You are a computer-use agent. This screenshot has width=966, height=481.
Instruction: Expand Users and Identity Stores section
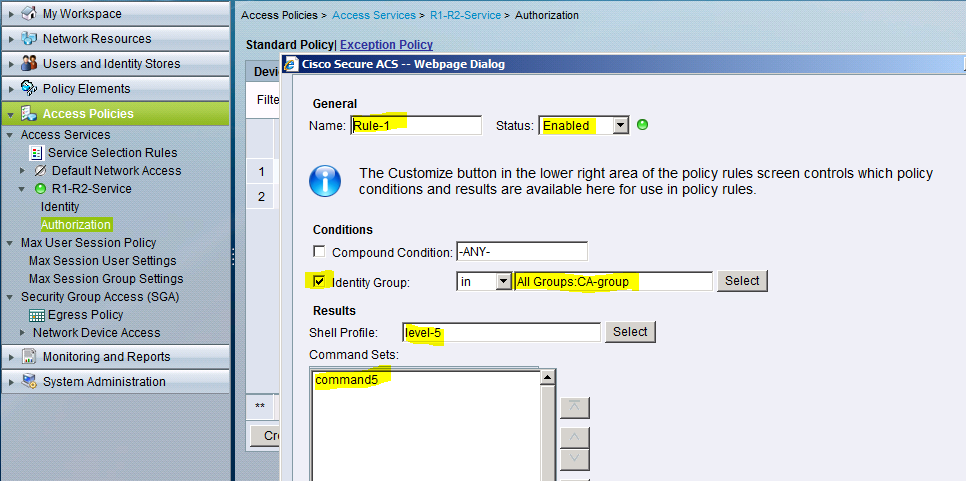click(x=11, y=63)
